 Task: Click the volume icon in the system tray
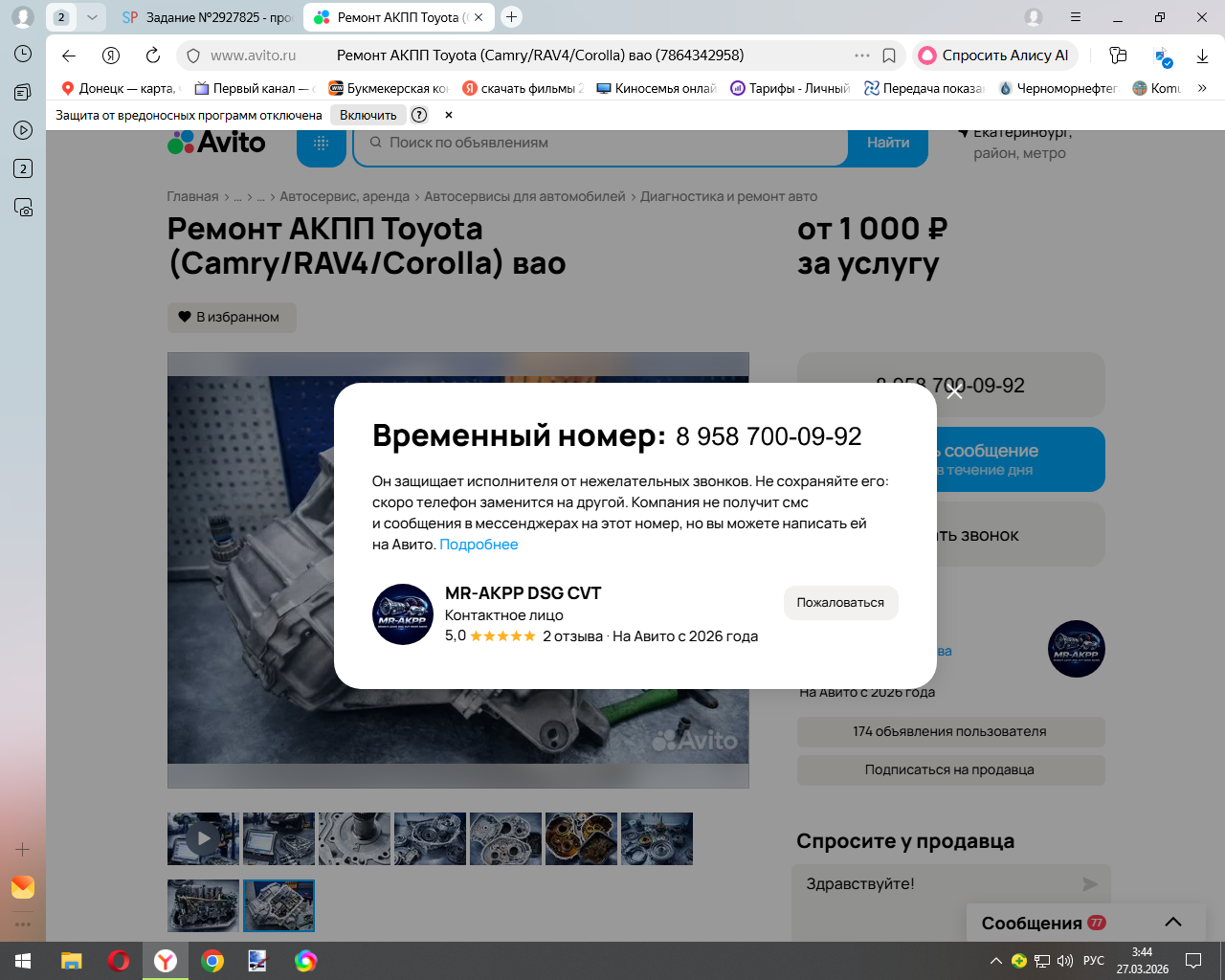pyautogui.click(x=1065, y=961)
